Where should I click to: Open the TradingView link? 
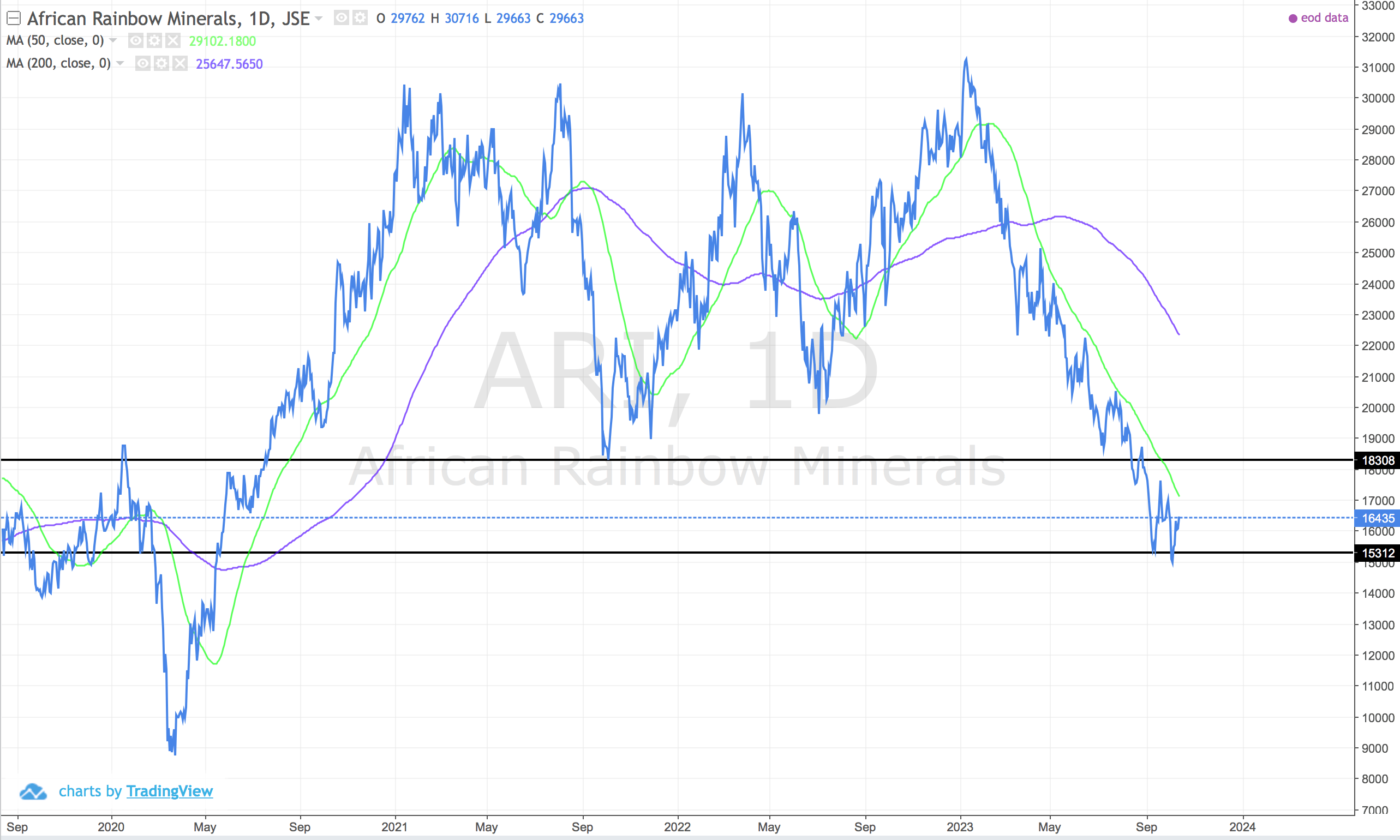[x=169, y=791]
